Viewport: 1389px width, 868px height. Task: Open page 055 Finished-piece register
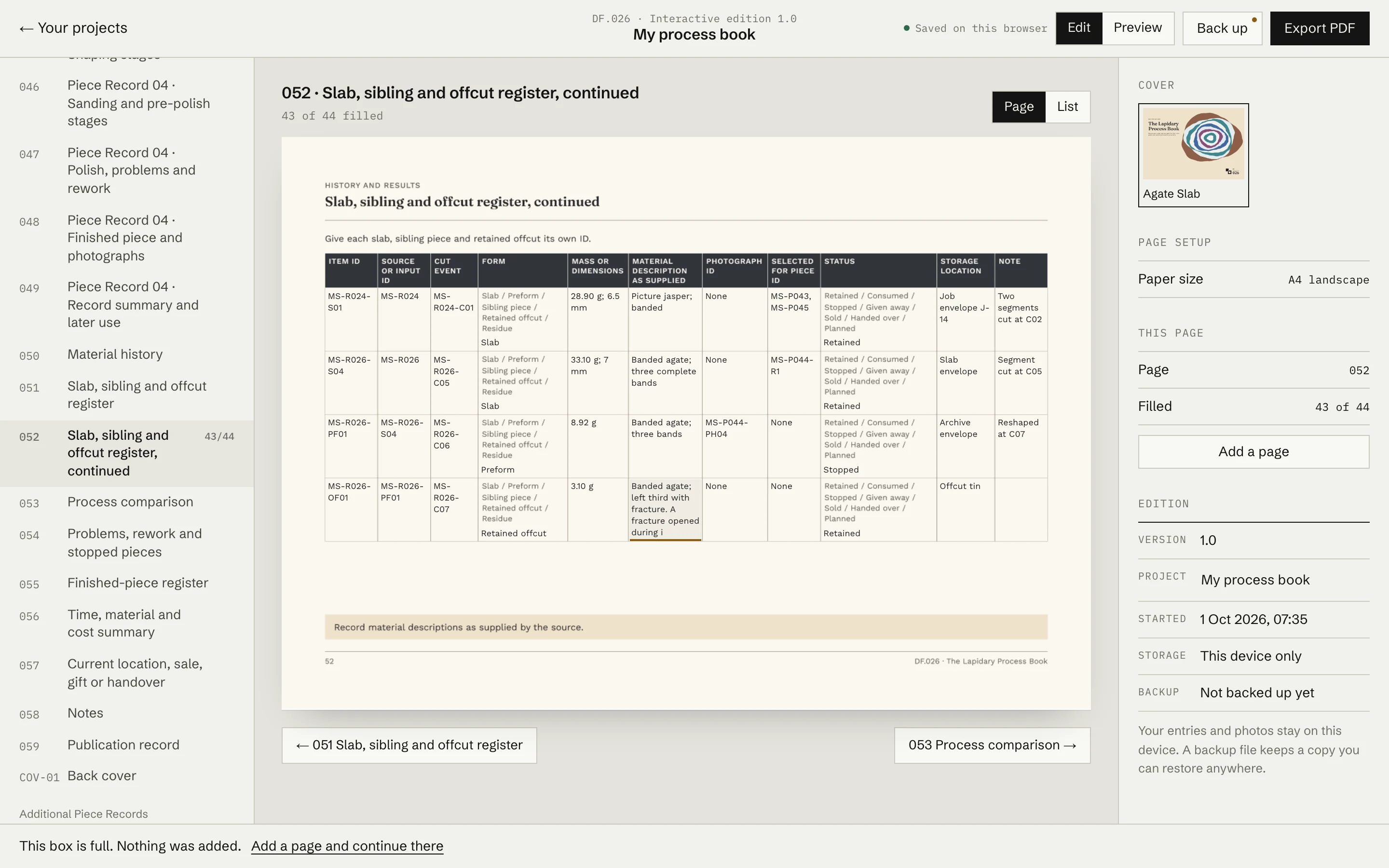tap(127, 583)
